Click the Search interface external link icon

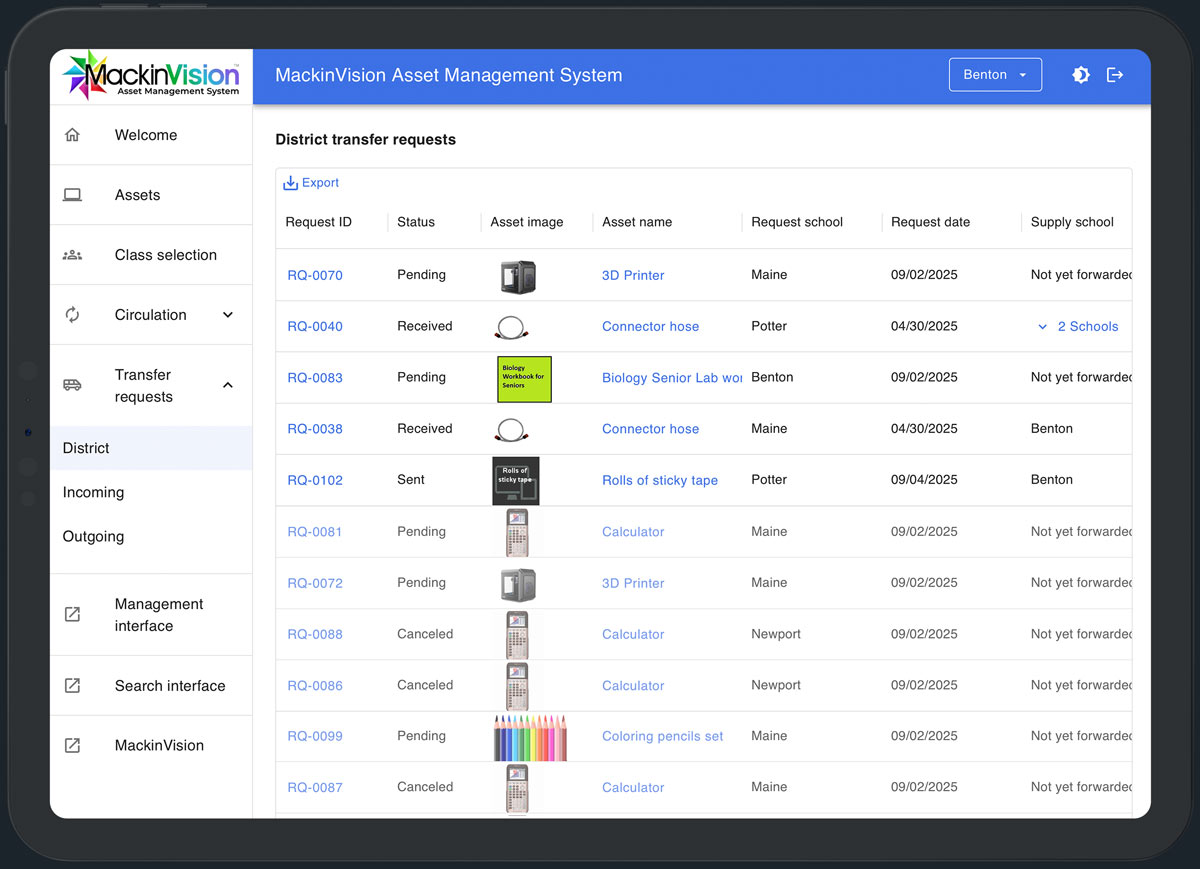pyautogui.click(x=72, y=686)
